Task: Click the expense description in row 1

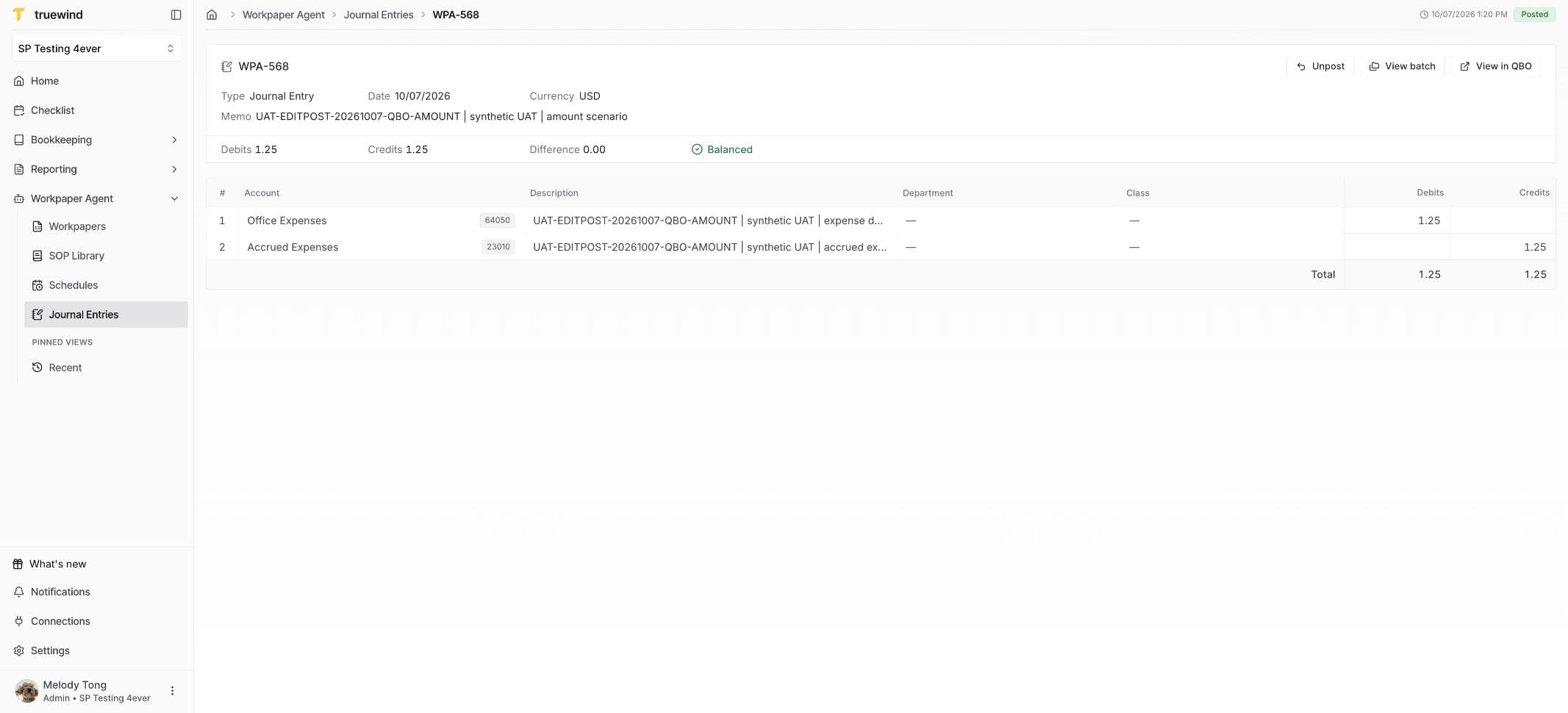Action: click(x=708, y=221)
